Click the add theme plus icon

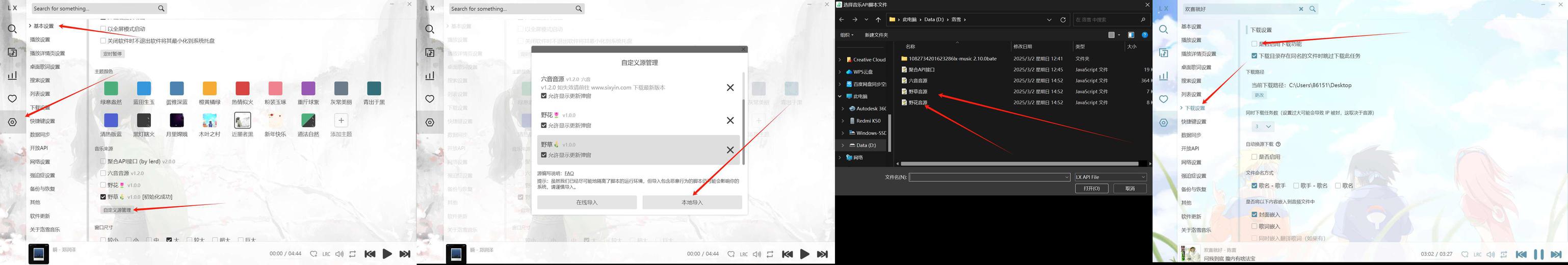pyautogui.click(x=341, y=120)
